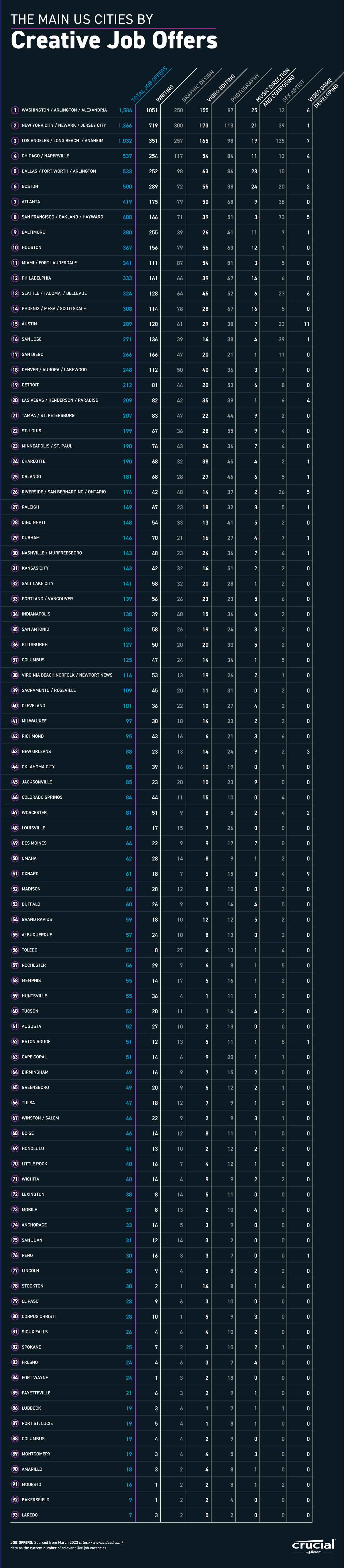344x1568 pixels.
Task: Click the New York City / Newark / Jersey City row label
Action: pyautogui.click(x=63, y=125)
